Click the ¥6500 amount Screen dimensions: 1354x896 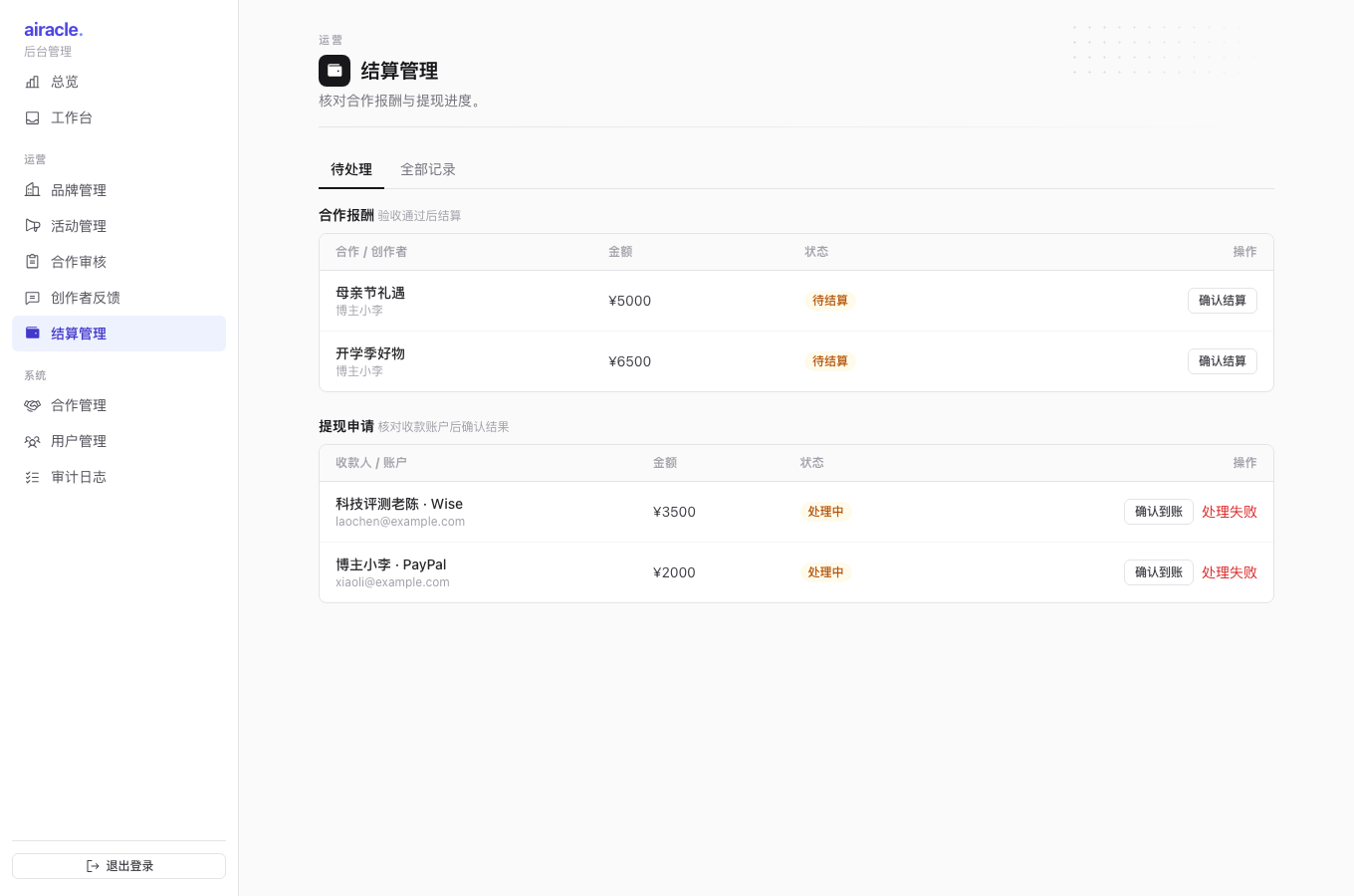[630, 361]
